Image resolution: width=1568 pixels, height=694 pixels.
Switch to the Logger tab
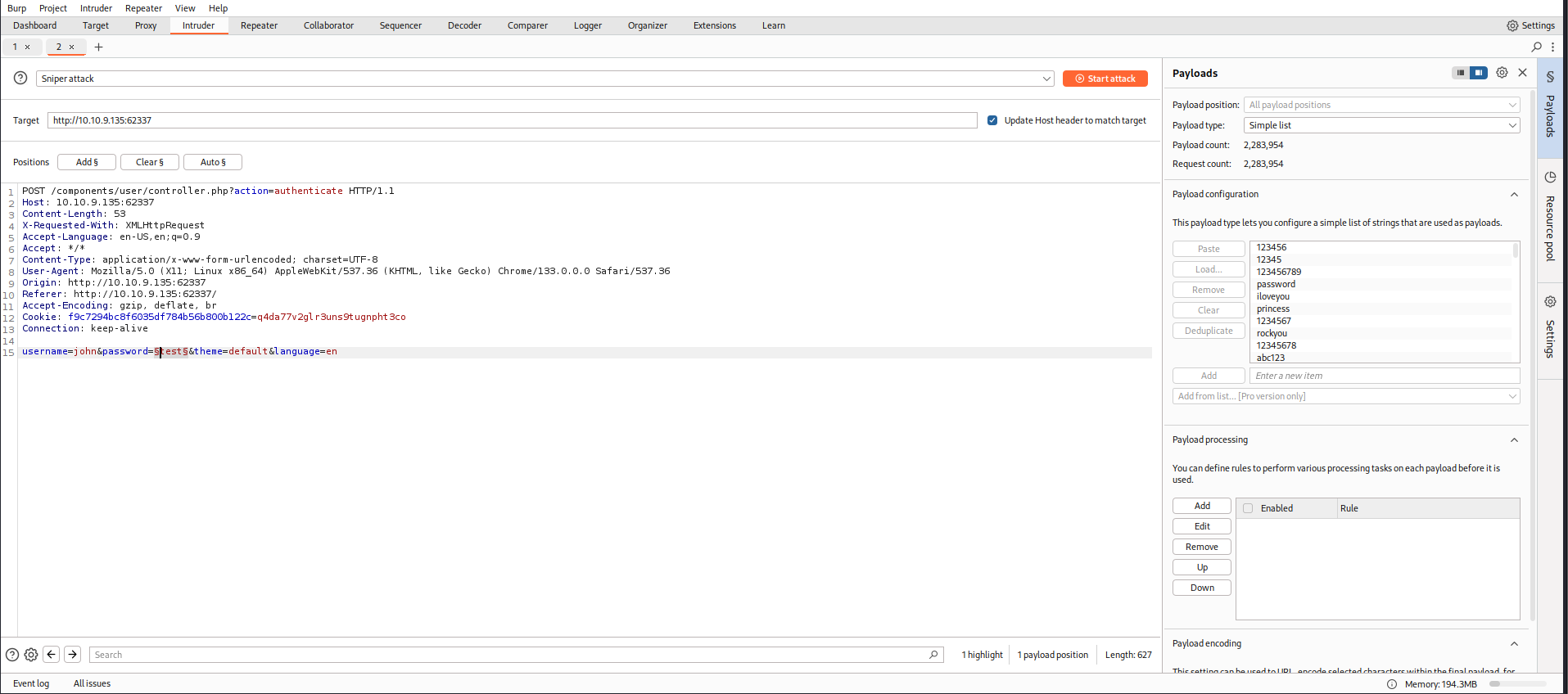[x=588, y=25]
